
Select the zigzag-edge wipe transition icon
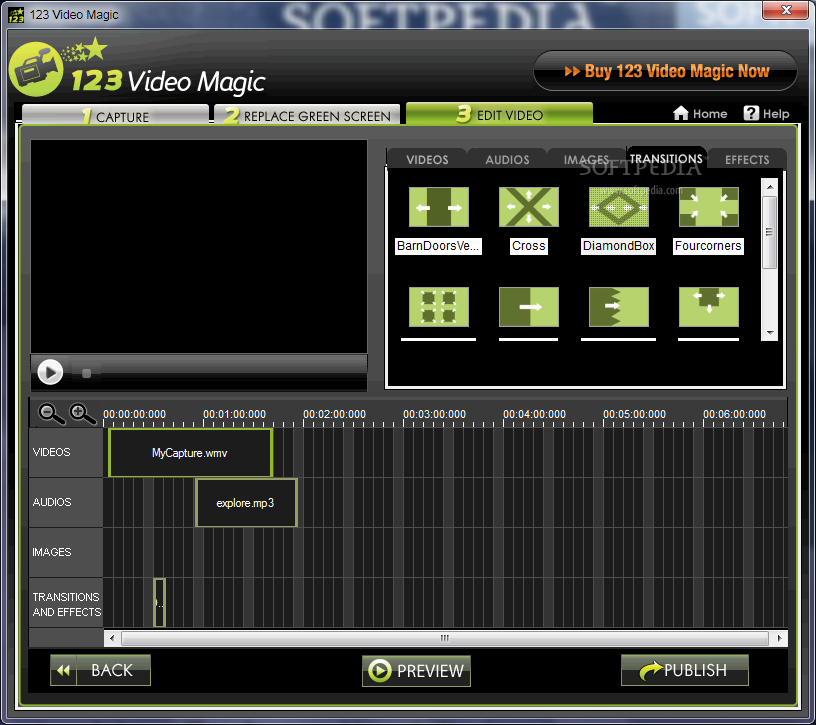[619, 307]
